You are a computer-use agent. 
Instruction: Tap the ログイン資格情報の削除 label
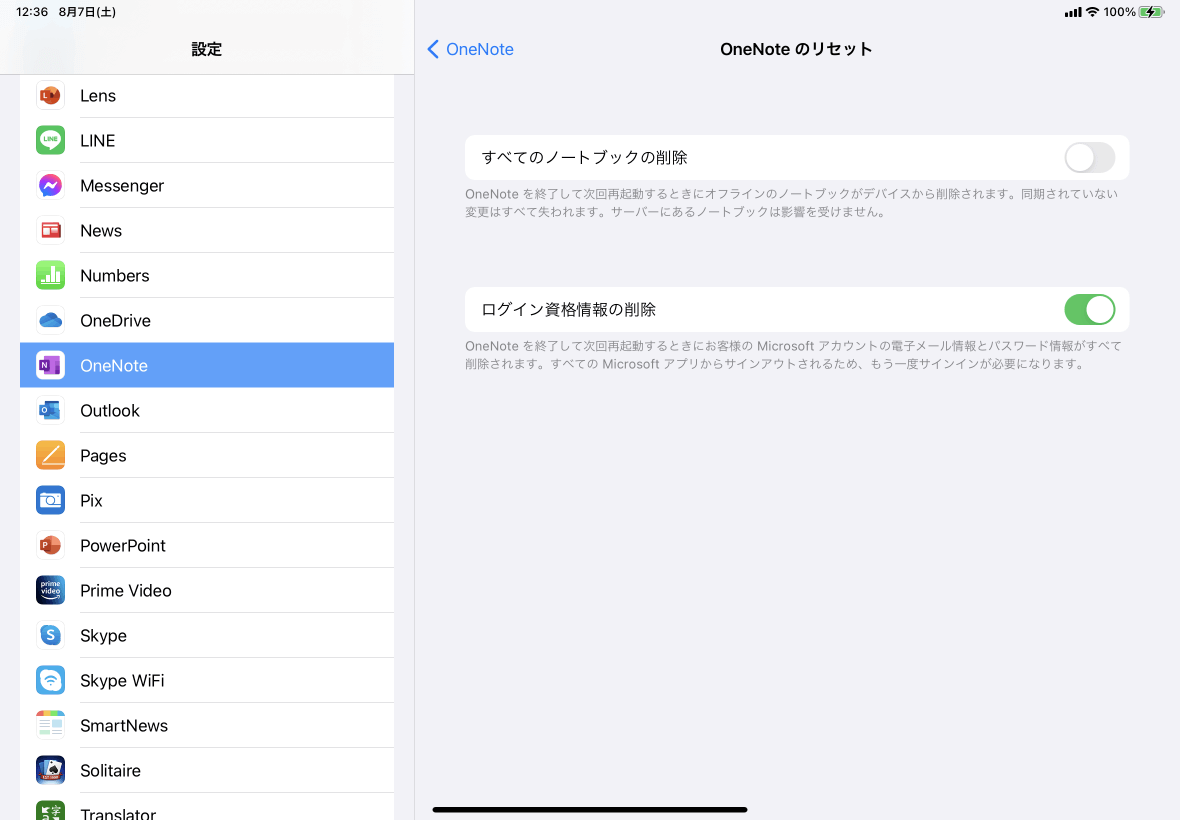(569, 310)
